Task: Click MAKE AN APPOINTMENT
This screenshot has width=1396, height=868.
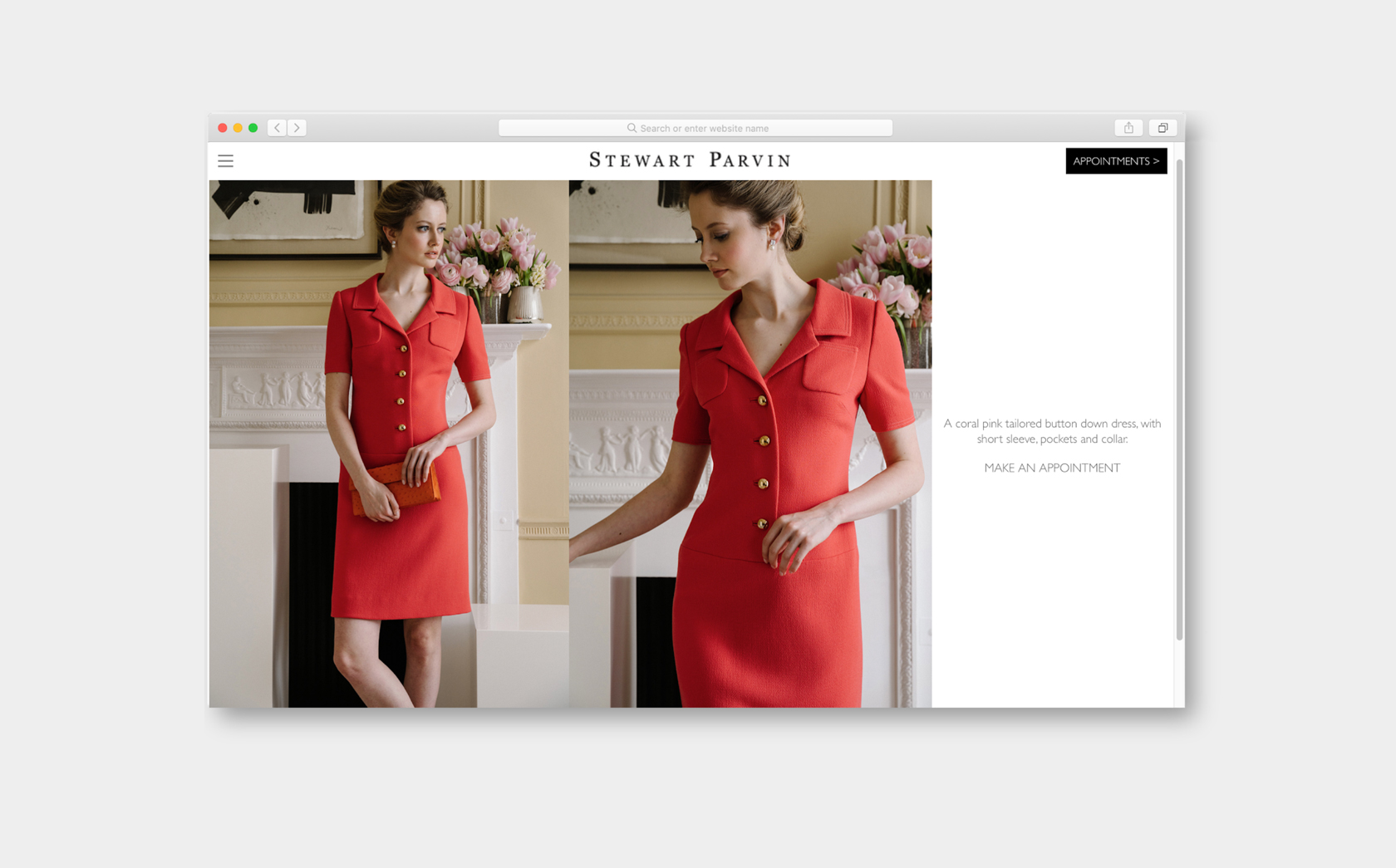Action: point(1051,468)
